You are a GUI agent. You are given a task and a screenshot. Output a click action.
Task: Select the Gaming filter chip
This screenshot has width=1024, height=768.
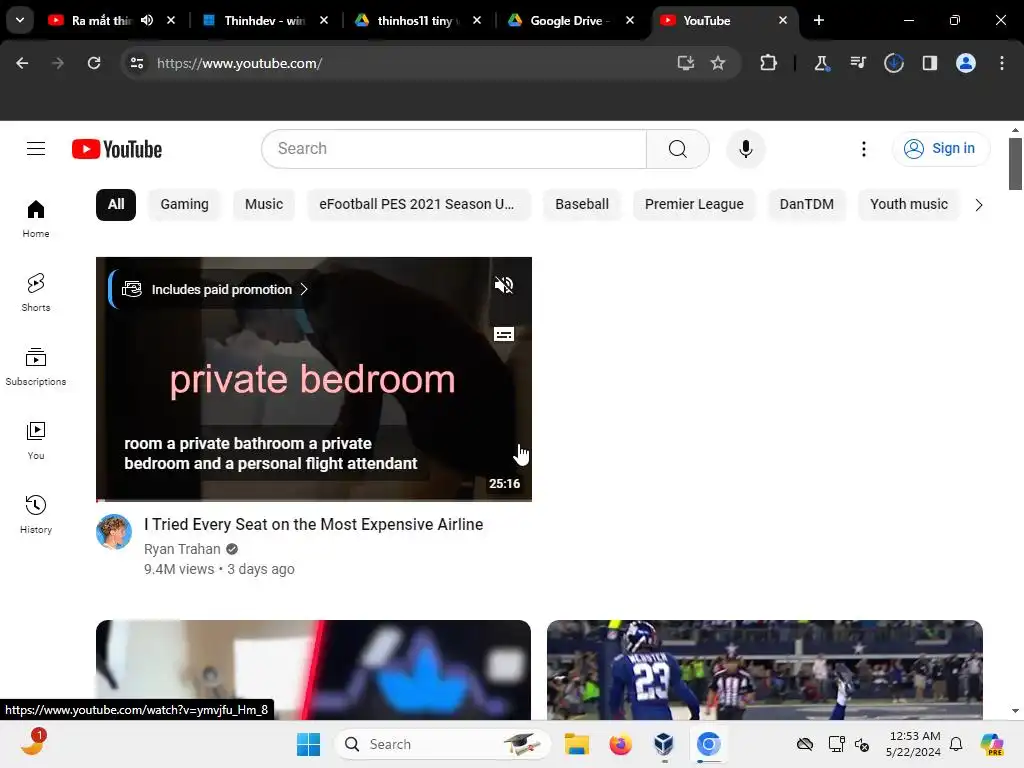click(x=184, y=204)
